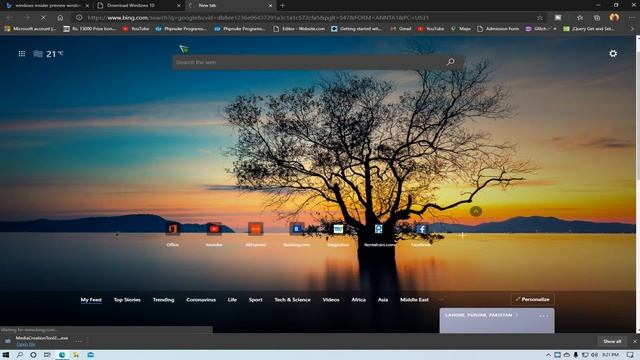The height and width of the screenshot is (360, 640).
Task: Open Task View on taskbar
Action: [47, 355]
